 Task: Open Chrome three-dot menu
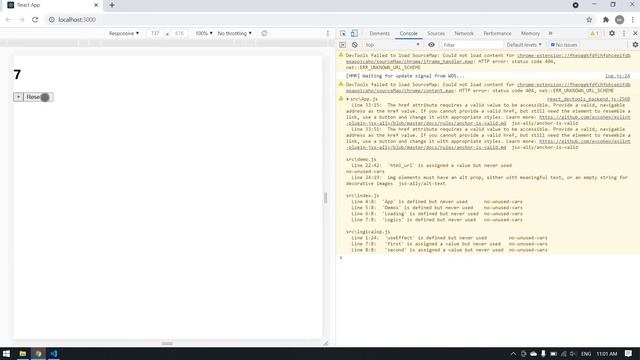coord(633,20)
